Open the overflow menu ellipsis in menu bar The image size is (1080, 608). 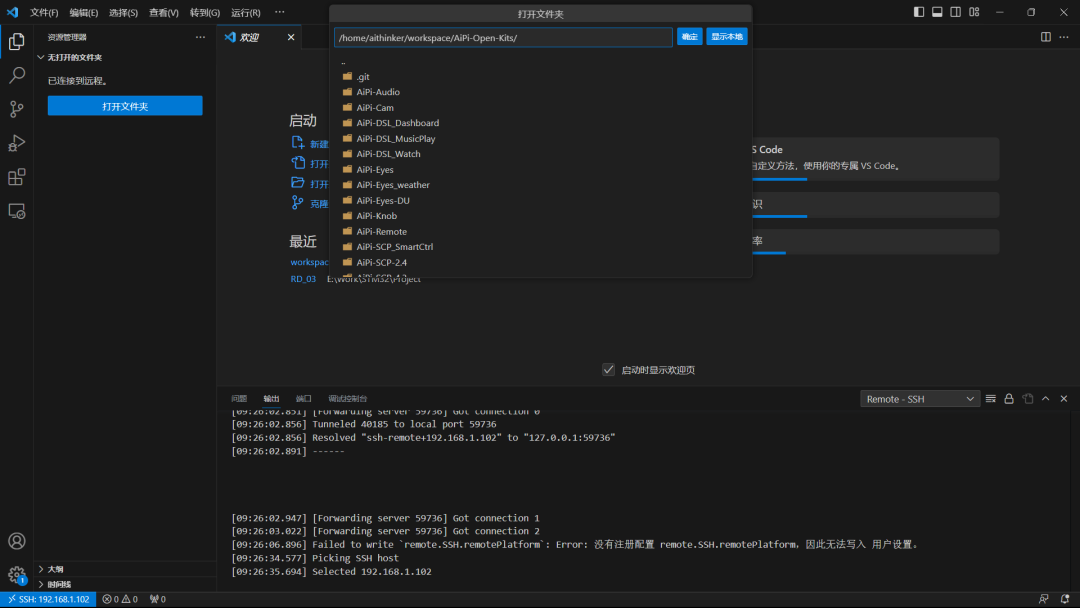tap(279, 12)
